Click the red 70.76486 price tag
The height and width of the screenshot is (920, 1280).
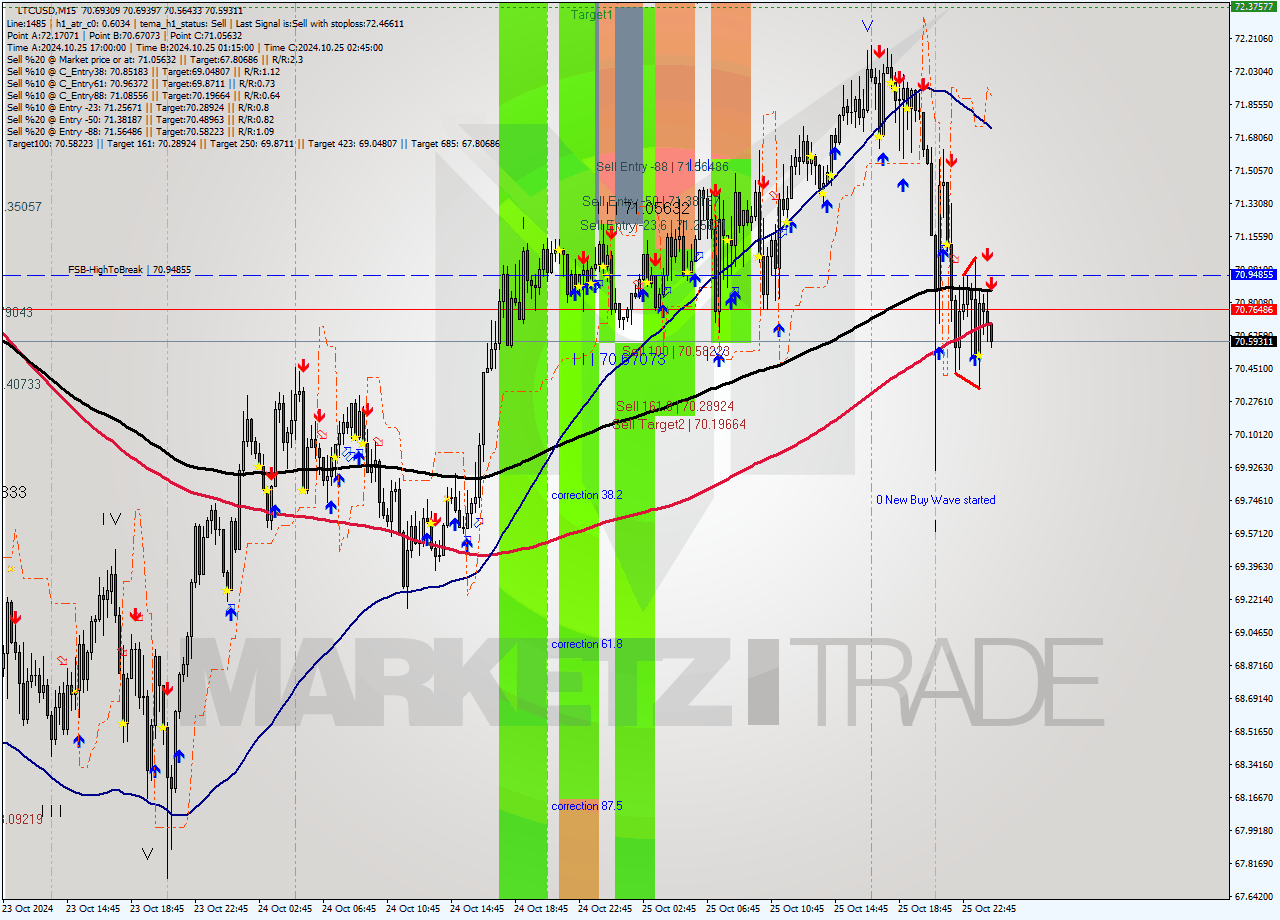(1254, 310)
